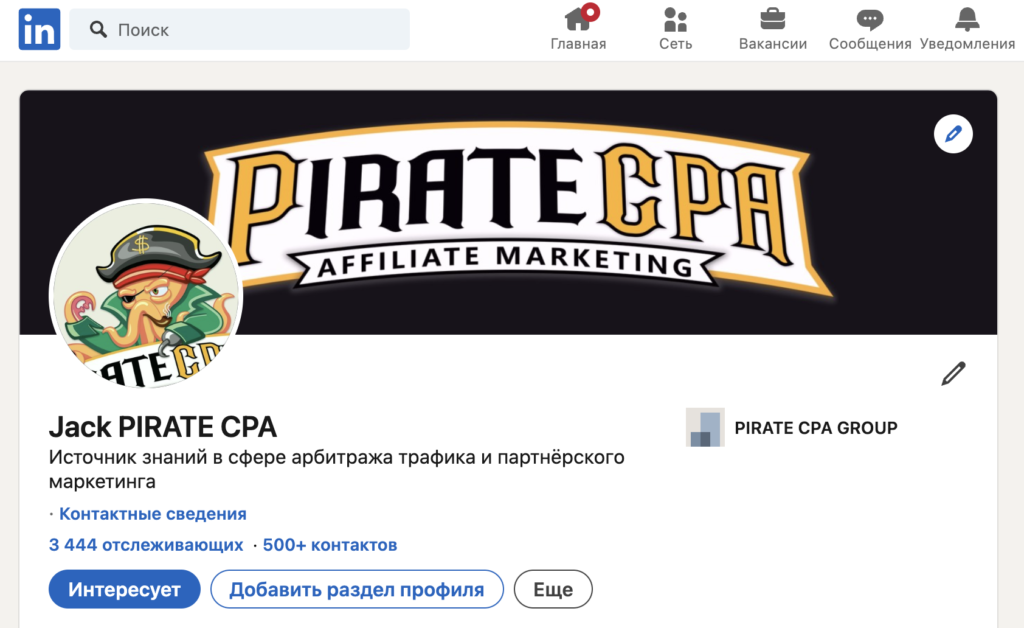Focus the Поиск search field
This screenshot has width=1024, height=628.
point(240,29)
